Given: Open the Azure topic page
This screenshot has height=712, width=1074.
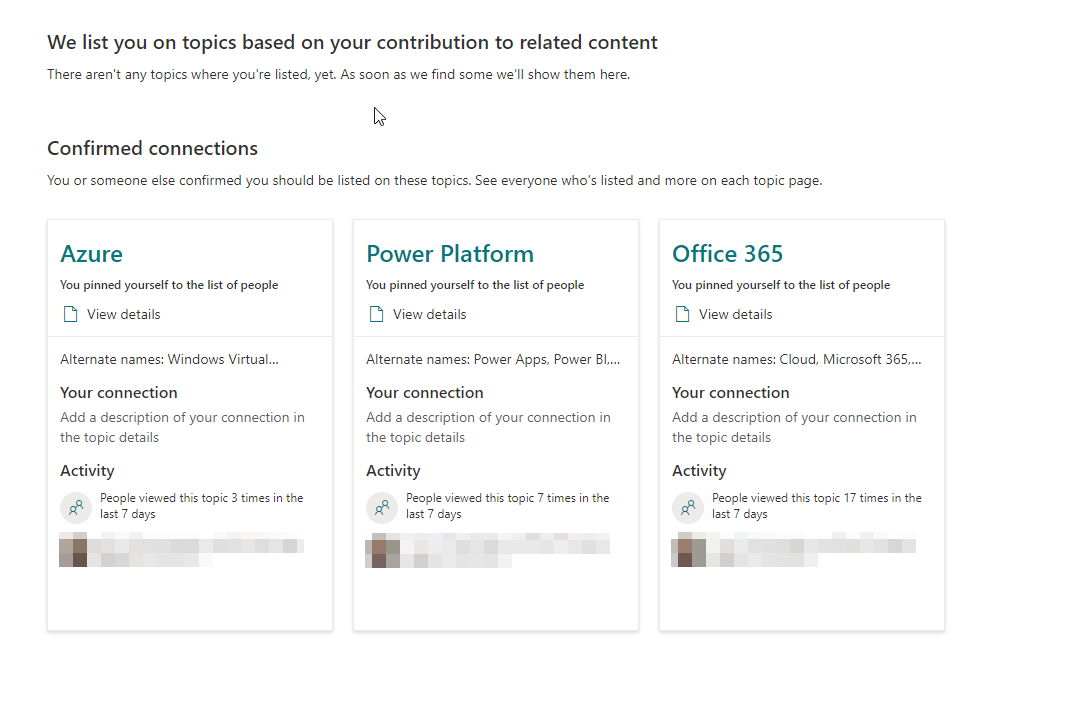Looking at the screenshot, I should tap(91, 253).
